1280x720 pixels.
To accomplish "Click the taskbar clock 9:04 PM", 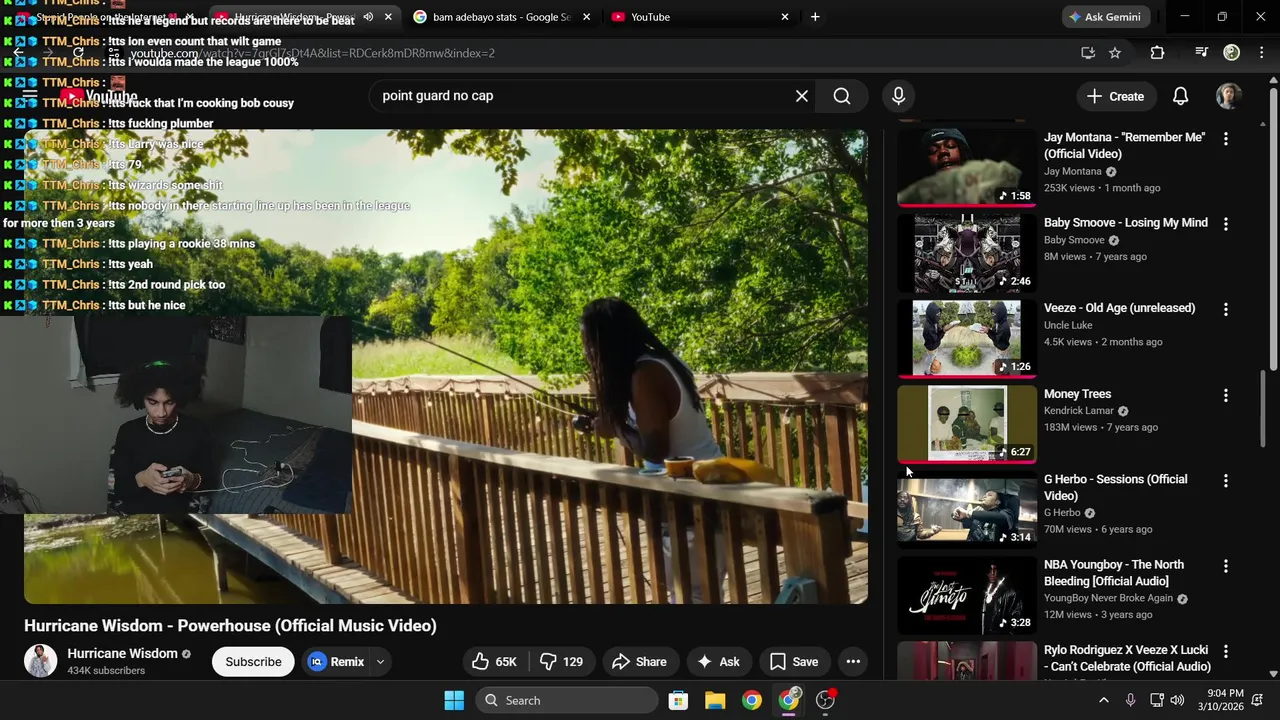I will (1224, 700).
